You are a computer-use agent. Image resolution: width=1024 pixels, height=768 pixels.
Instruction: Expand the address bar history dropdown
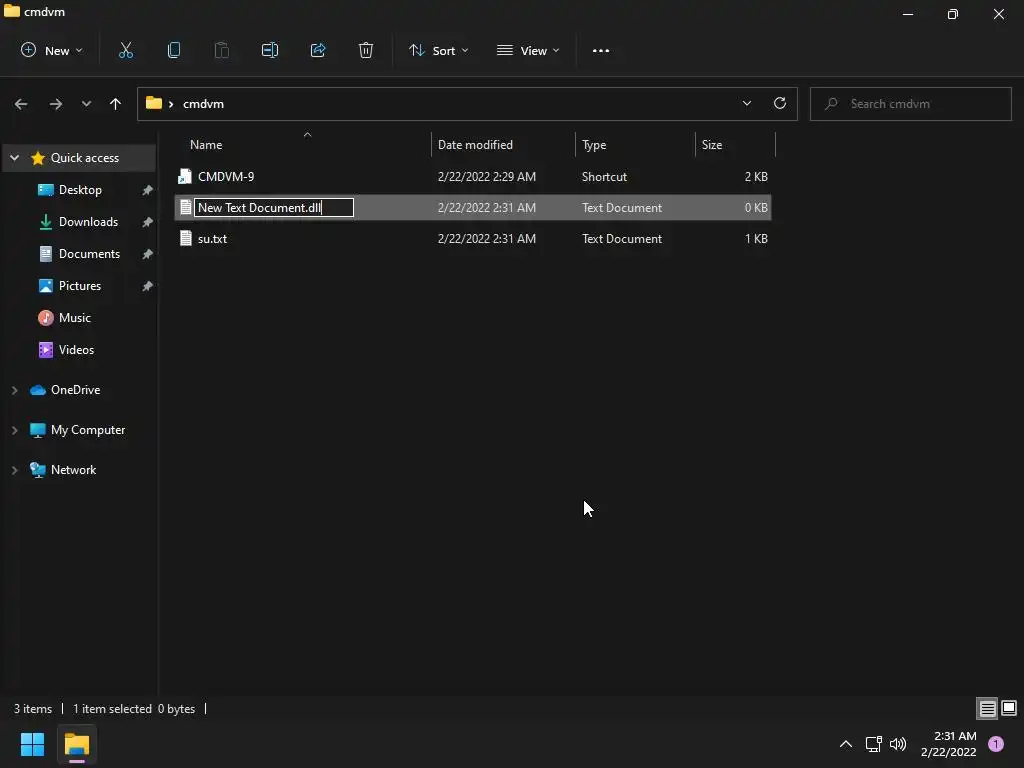[x=746, y=104]
